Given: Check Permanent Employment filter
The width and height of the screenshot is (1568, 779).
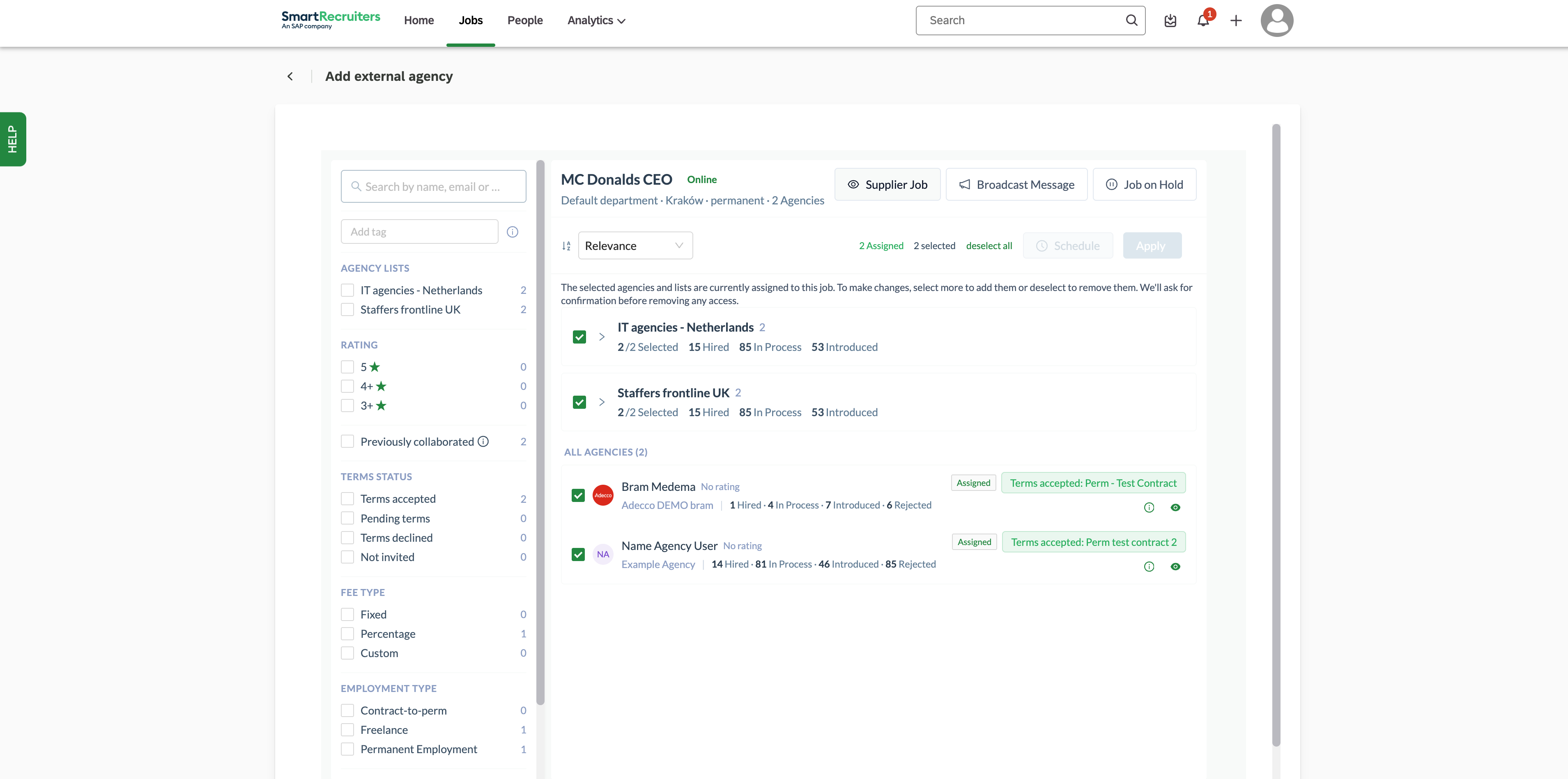Looking at the screenshot, I should tap(347, 749).
